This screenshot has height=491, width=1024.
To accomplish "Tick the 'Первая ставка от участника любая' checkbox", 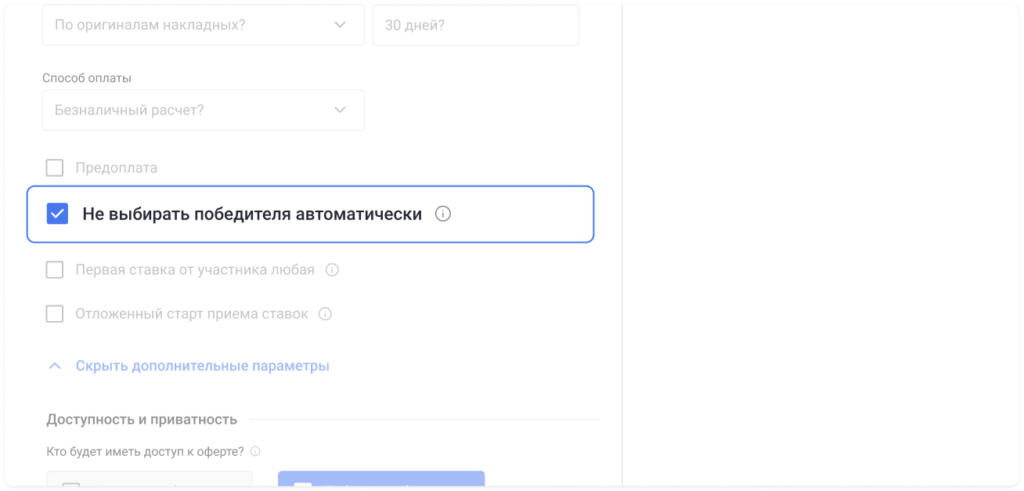I will click(x=55, y=270).
